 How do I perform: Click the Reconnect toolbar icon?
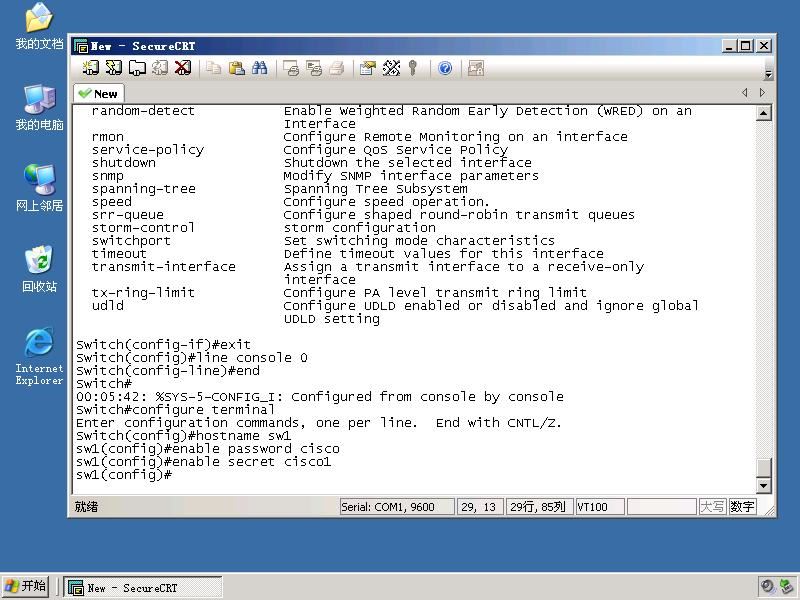coord(160,68)
